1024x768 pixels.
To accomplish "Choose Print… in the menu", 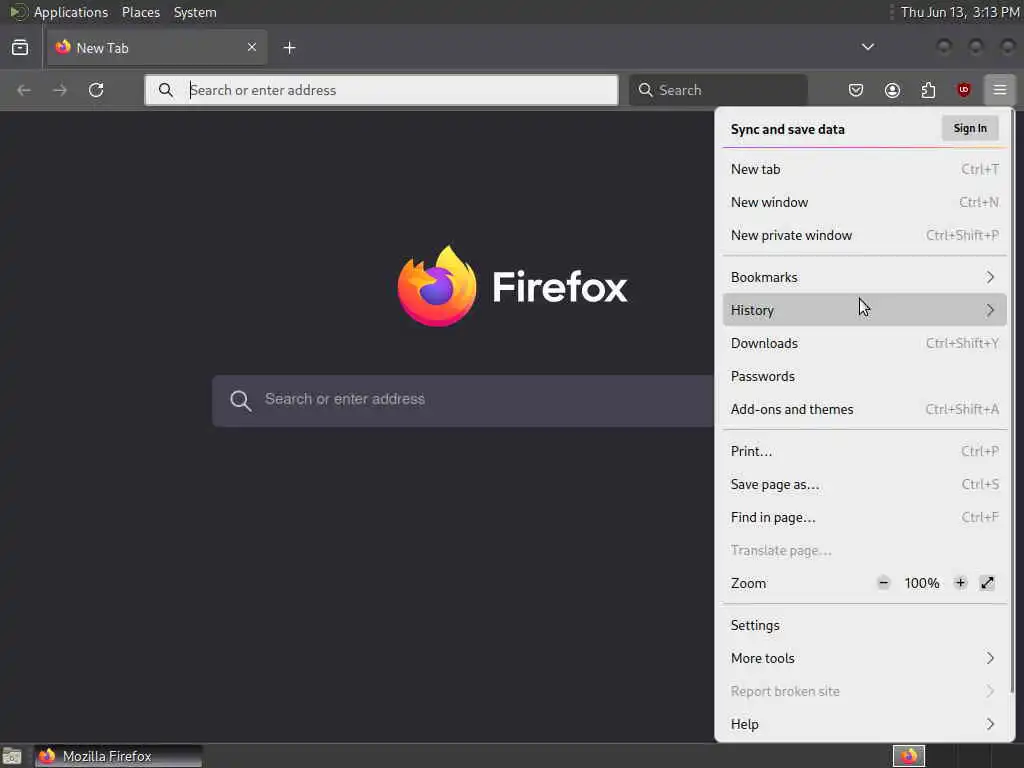I will [865, 451].
